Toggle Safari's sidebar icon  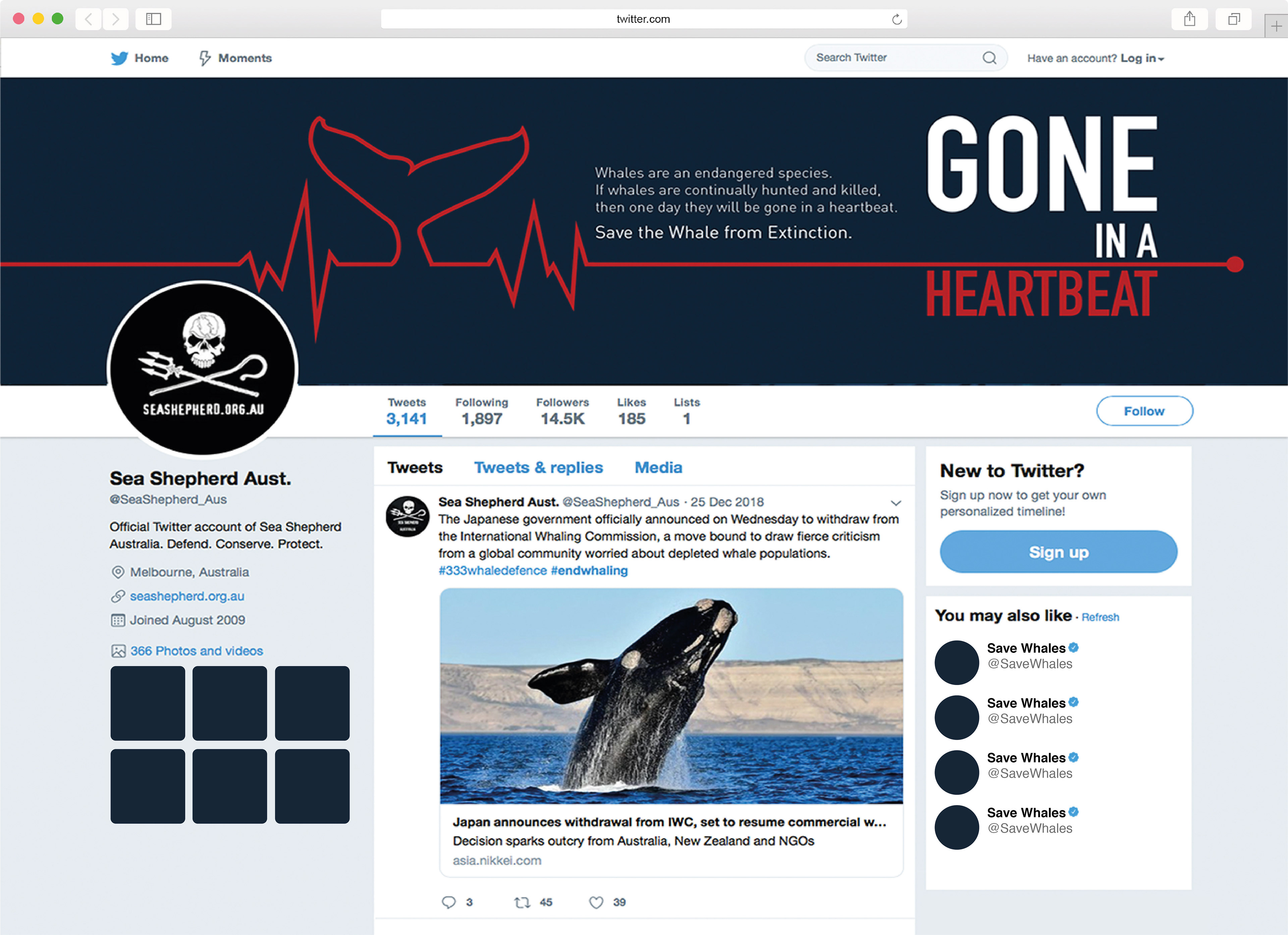click(x=153, y=19)
